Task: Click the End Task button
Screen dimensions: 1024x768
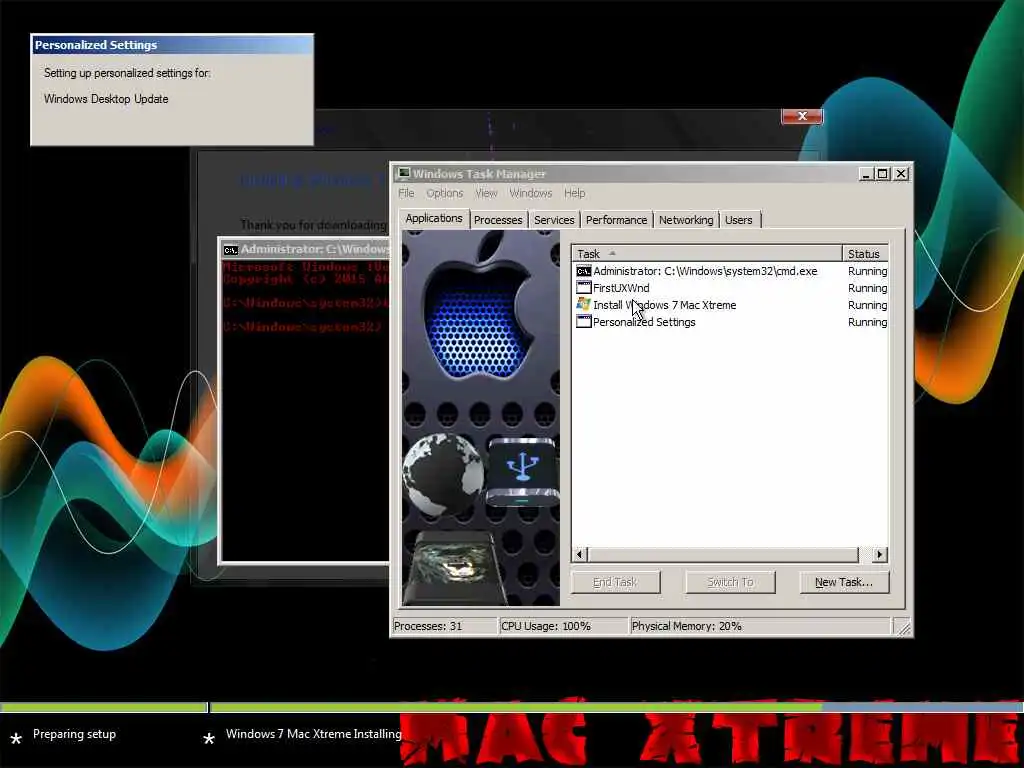Action: click(615, 582)
